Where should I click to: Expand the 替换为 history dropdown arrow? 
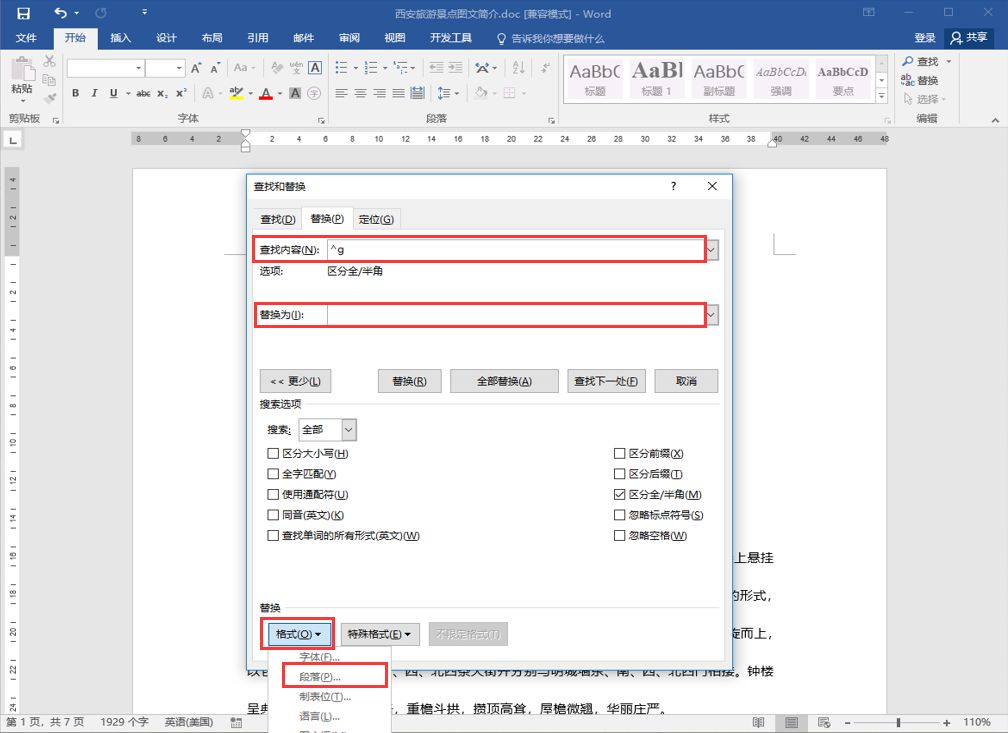coord(712,315)
